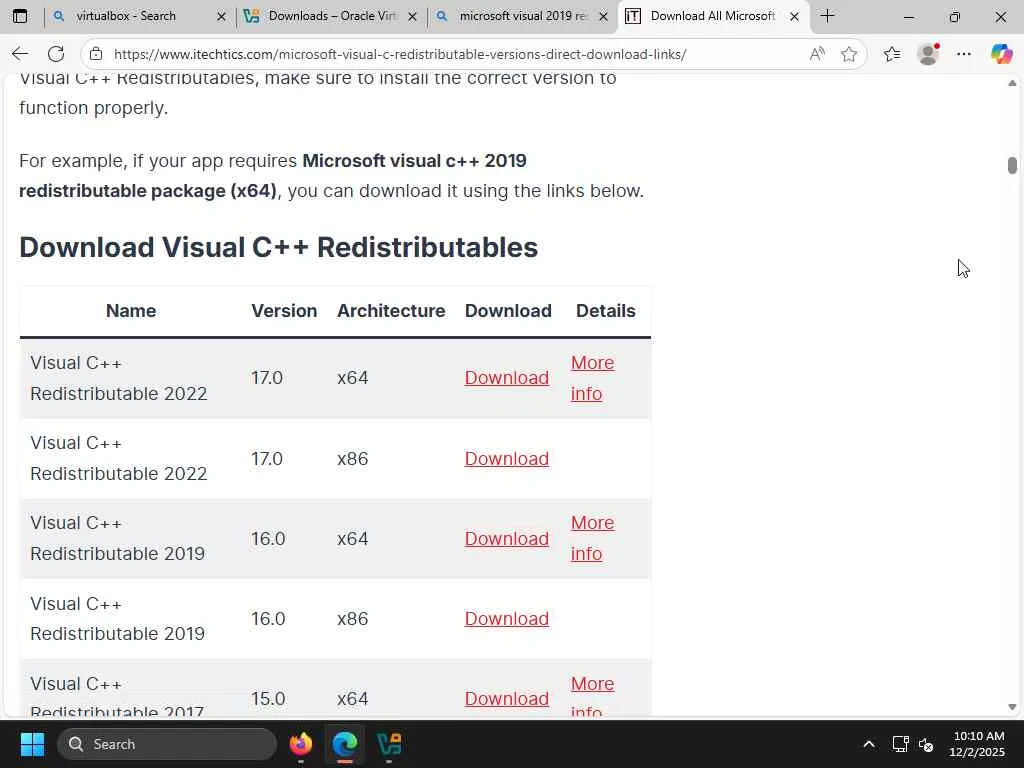Click the taskbar Search box
The width and height of the screenshot is (1024, 768).
pos(167,744)
